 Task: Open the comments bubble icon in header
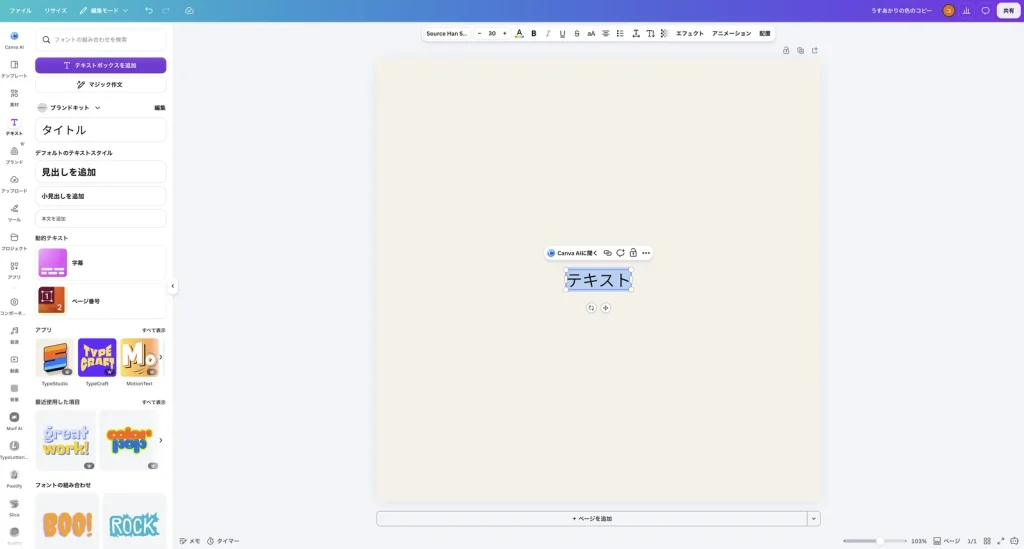[x=985, y=10]
